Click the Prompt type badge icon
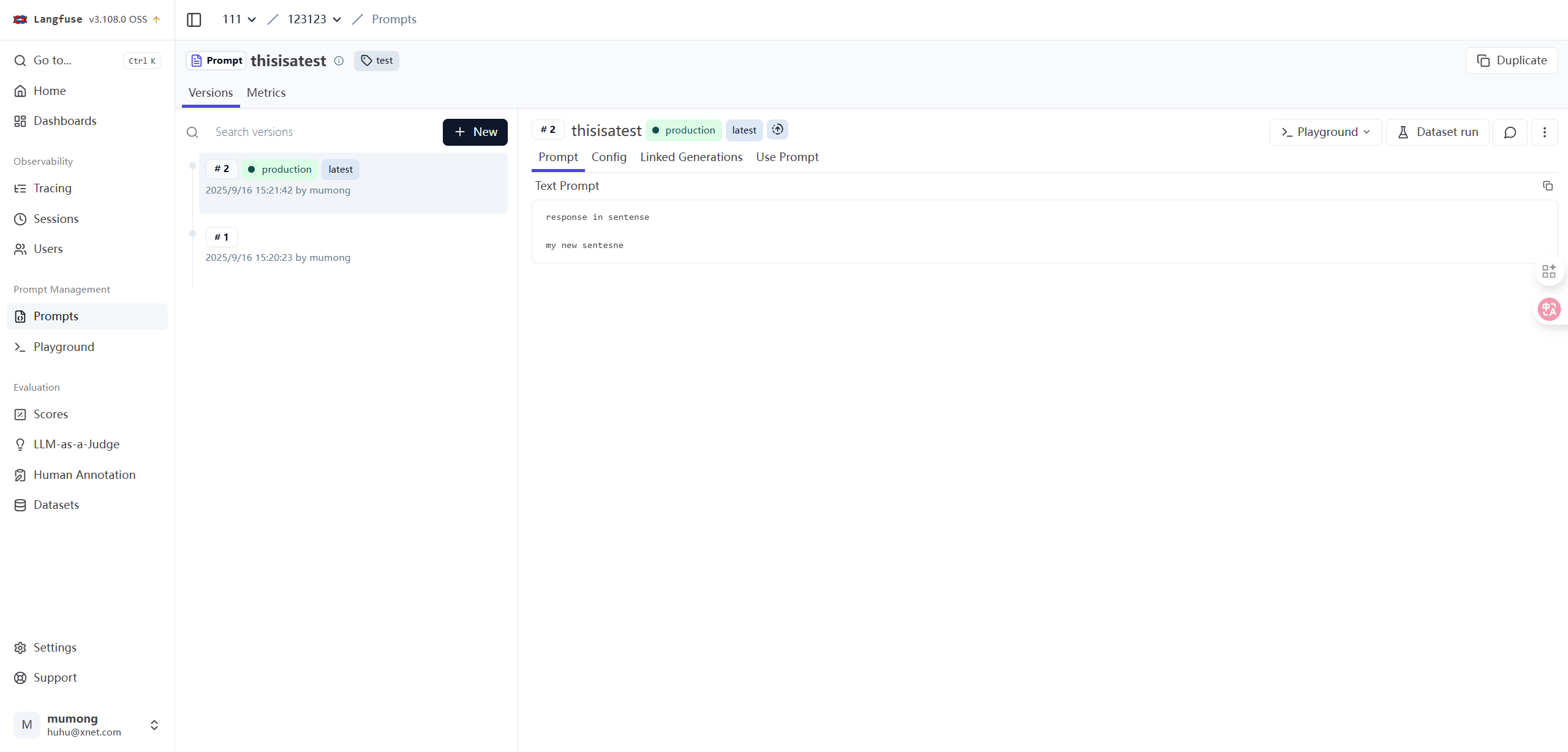The image size is (1568, 752). coord(197,61)
